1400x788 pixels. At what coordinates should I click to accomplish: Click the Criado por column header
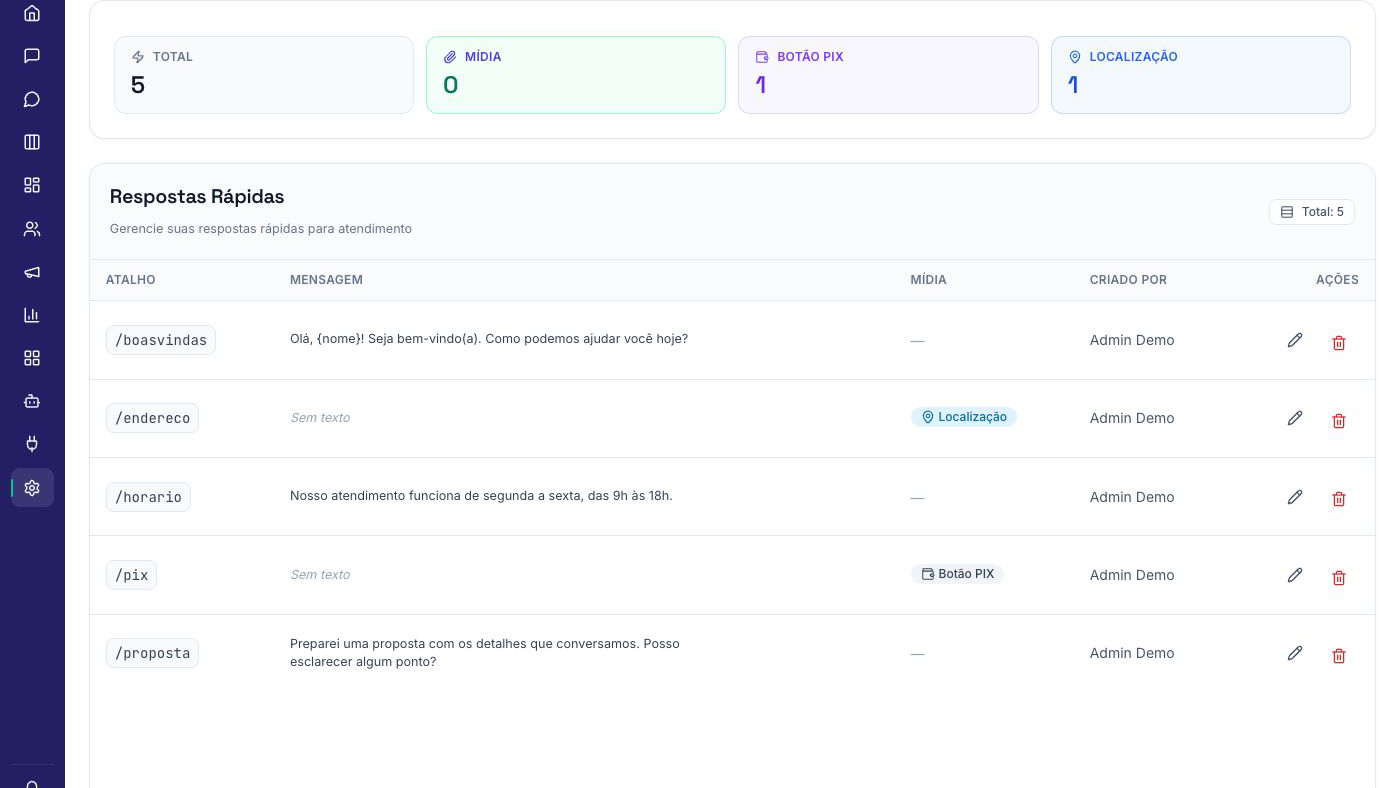(1128, 280)
